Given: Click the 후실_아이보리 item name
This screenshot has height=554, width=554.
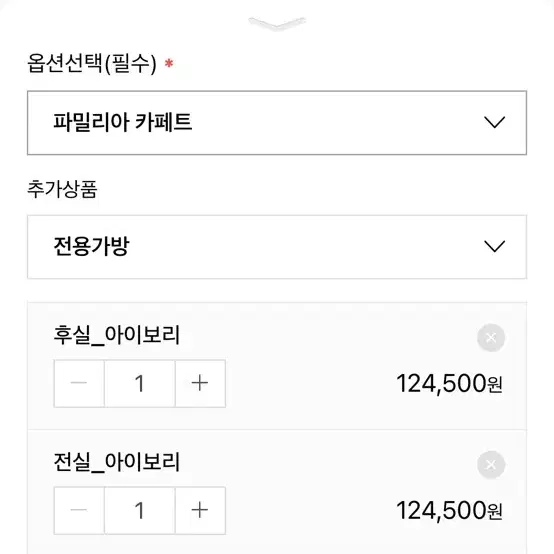Looking at the screenshot, I should [x=117, y=335].
